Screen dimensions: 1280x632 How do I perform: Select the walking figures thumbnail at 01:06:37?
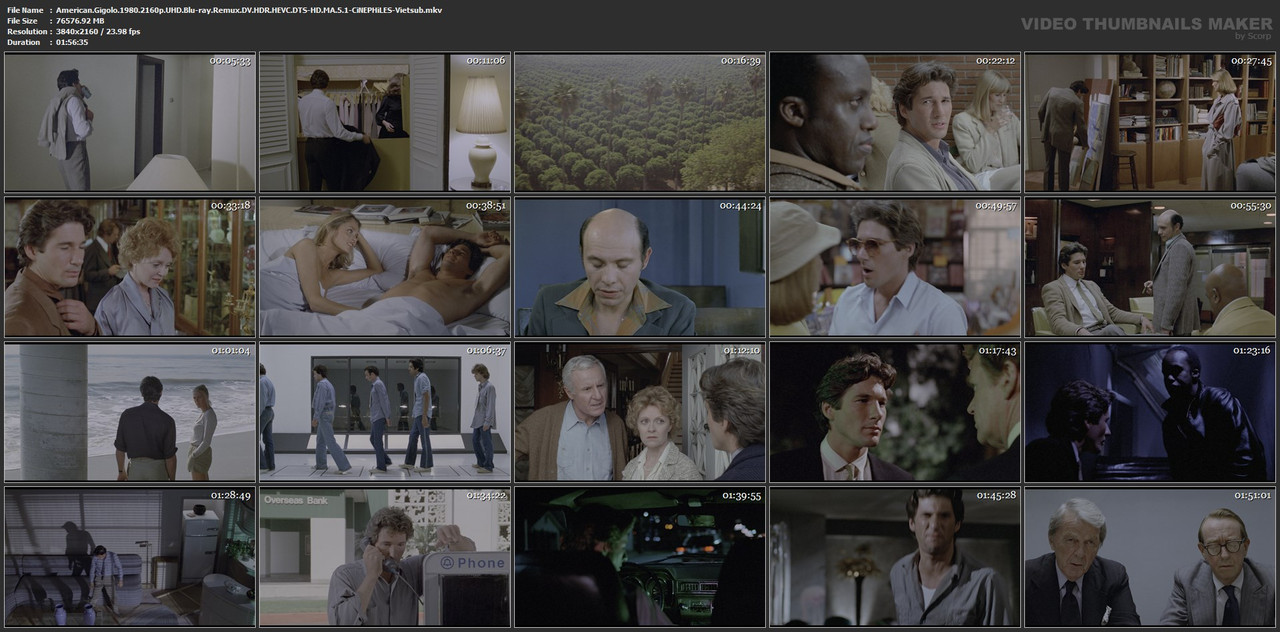pyautogui.click(x=385, y=412)
